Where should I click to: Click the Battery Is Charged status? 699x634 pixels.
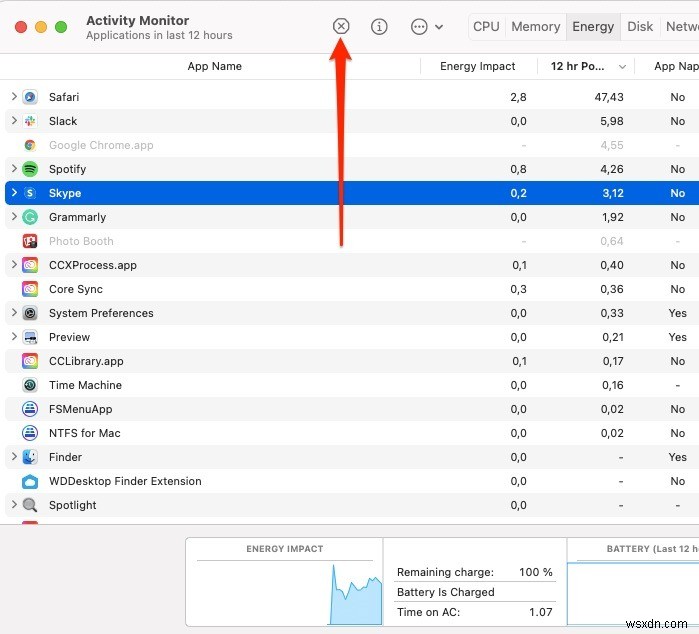pos(446,592)
